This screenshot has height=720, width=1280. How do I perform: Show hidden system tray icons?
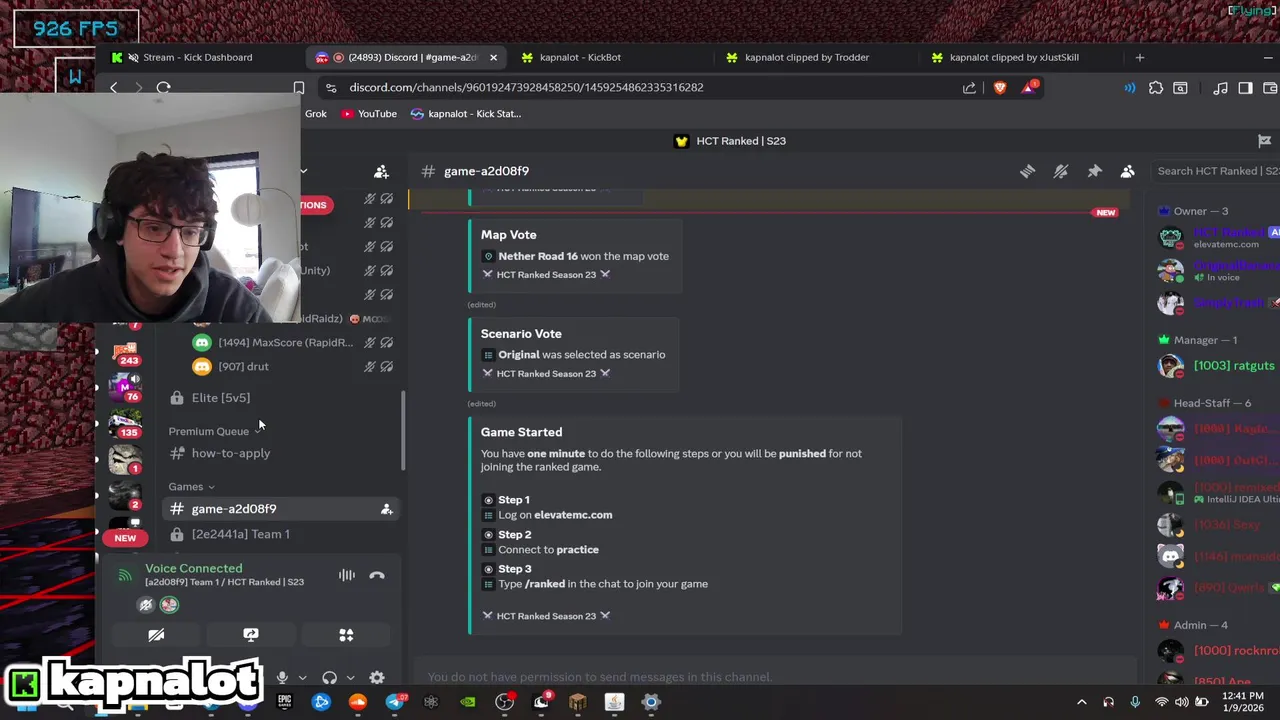click(1081, 702)
